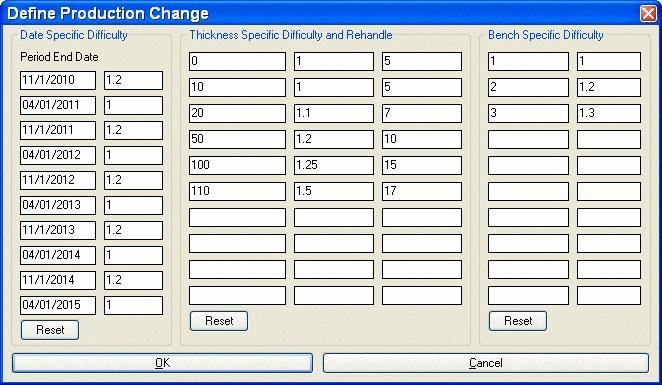Select the thickness field containing 20

tap(237, 114)
